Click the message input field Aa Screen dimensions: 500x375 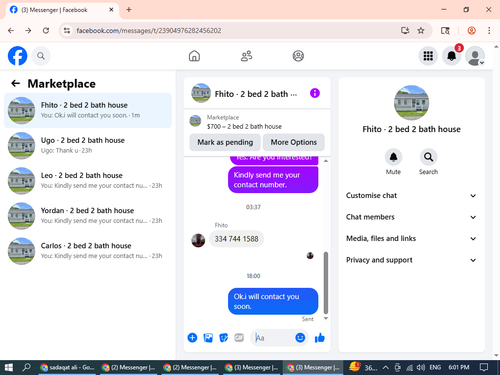pyautogui.click(x=273, y=338)
